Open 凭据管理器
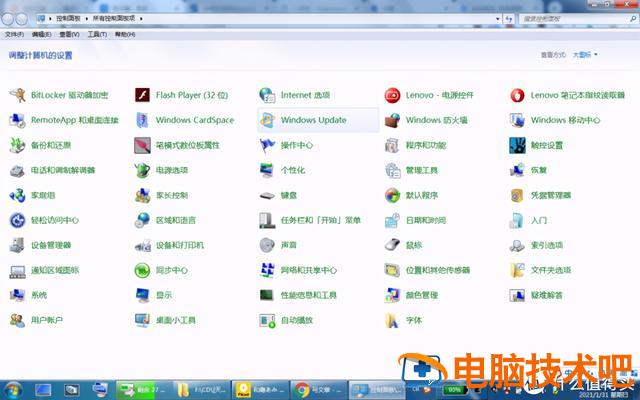The height and width of the screenshot is (400, 640). 540,196
